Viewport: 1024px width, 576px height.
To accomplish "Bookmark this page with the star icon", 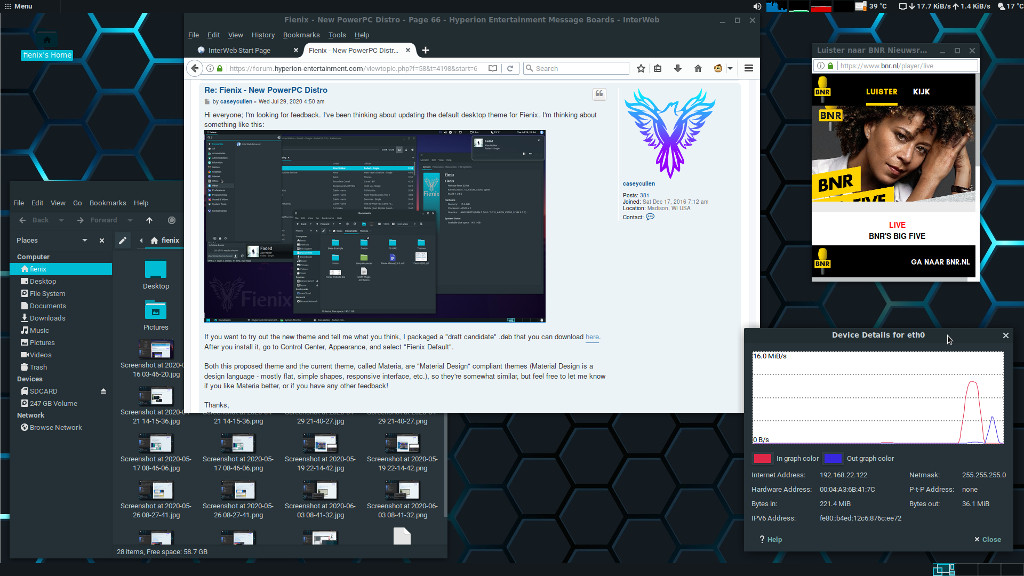I will [641, 68].
